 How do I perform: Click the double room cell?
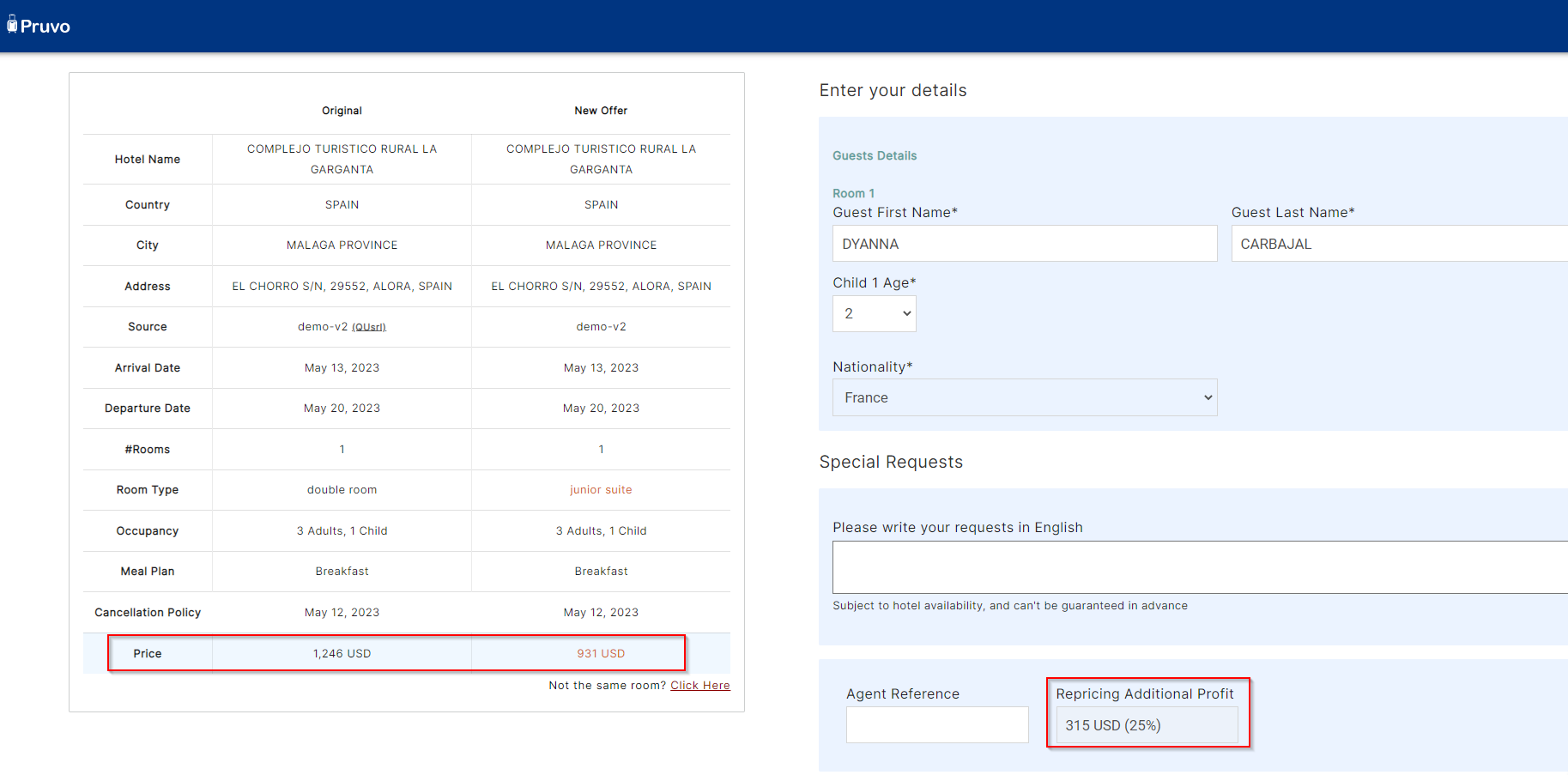pos(342,490)
